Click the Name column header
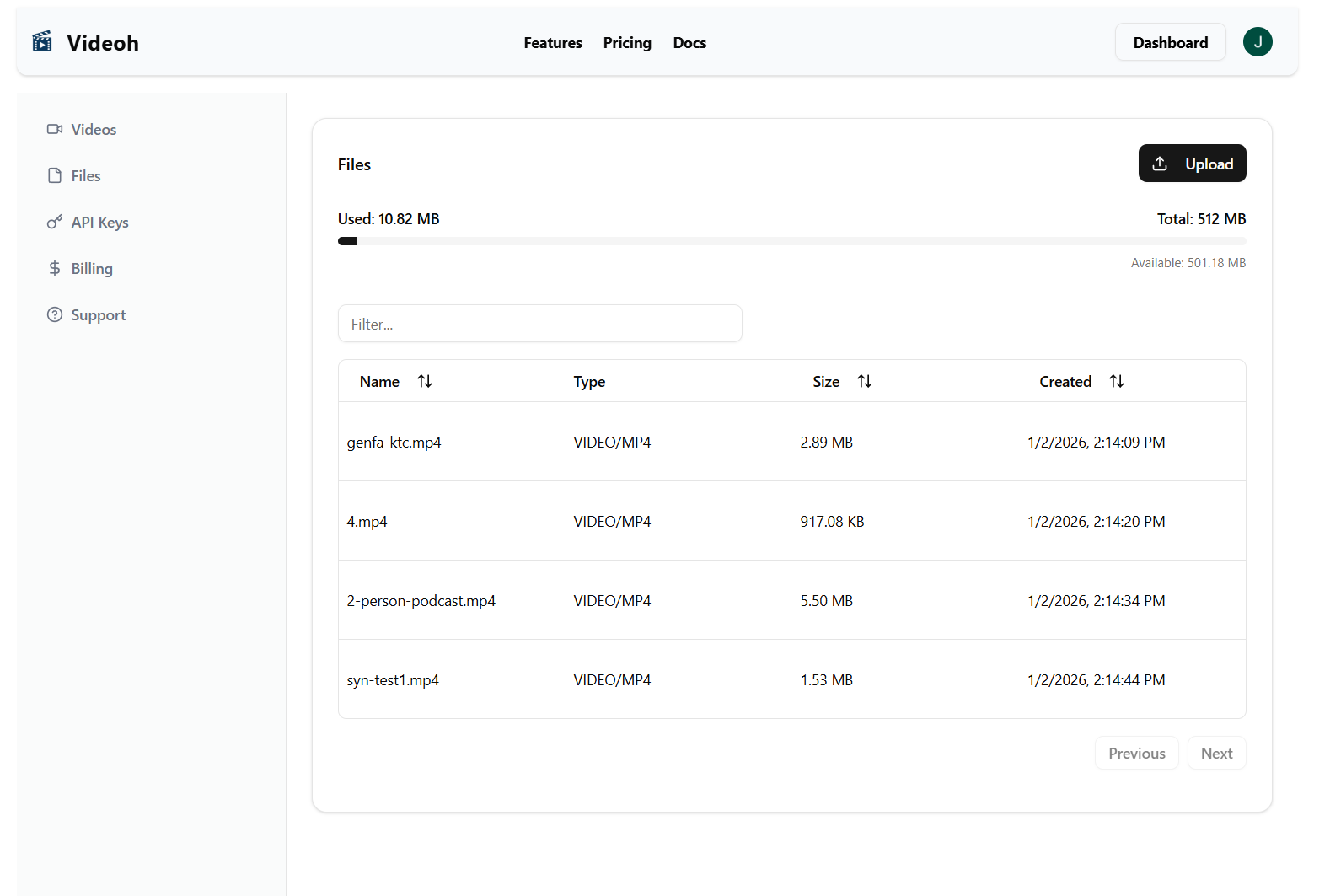Screen dimensions: 1330x896 click(x=379, y=381)
